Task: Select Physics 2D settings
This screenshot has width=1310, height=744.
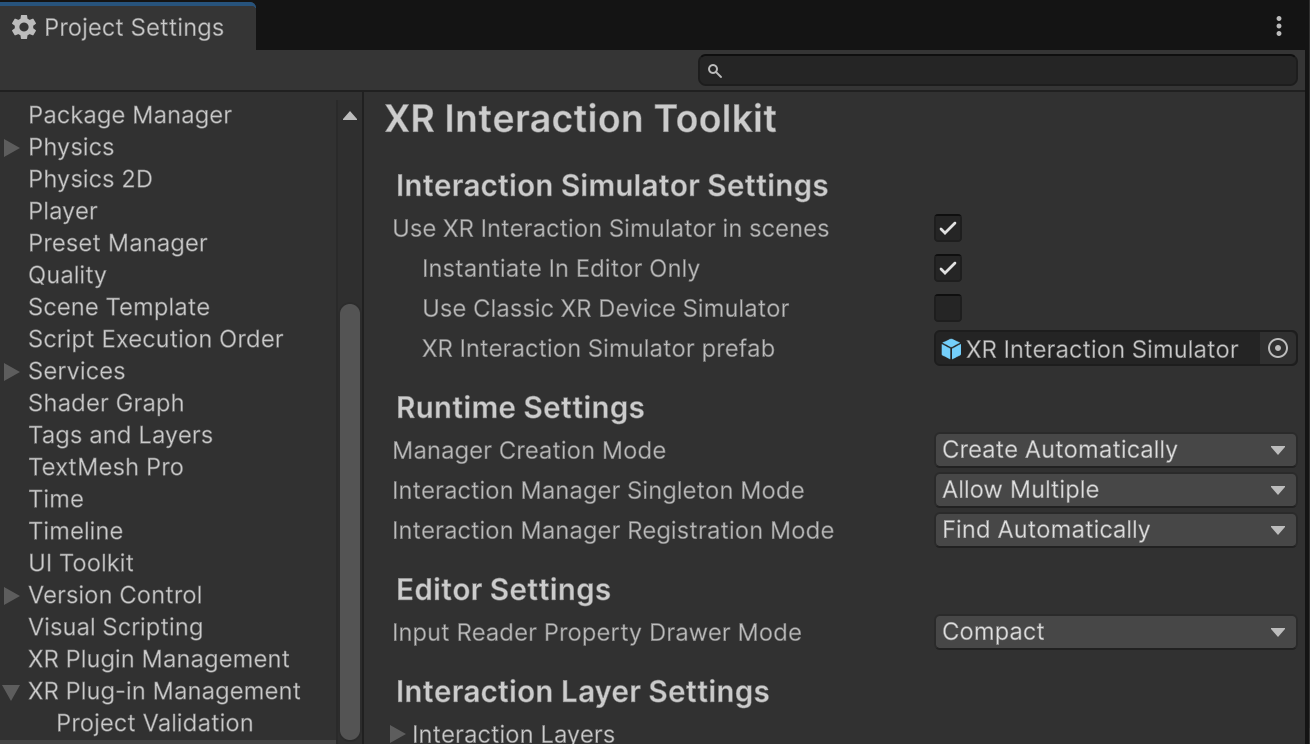Action: coord(90,179)
